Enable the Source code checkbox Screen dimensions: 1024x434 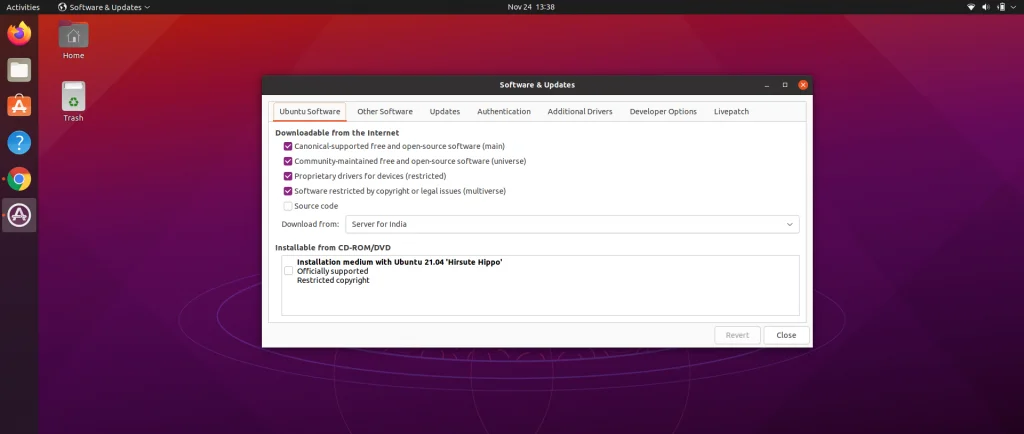point(288,206)
